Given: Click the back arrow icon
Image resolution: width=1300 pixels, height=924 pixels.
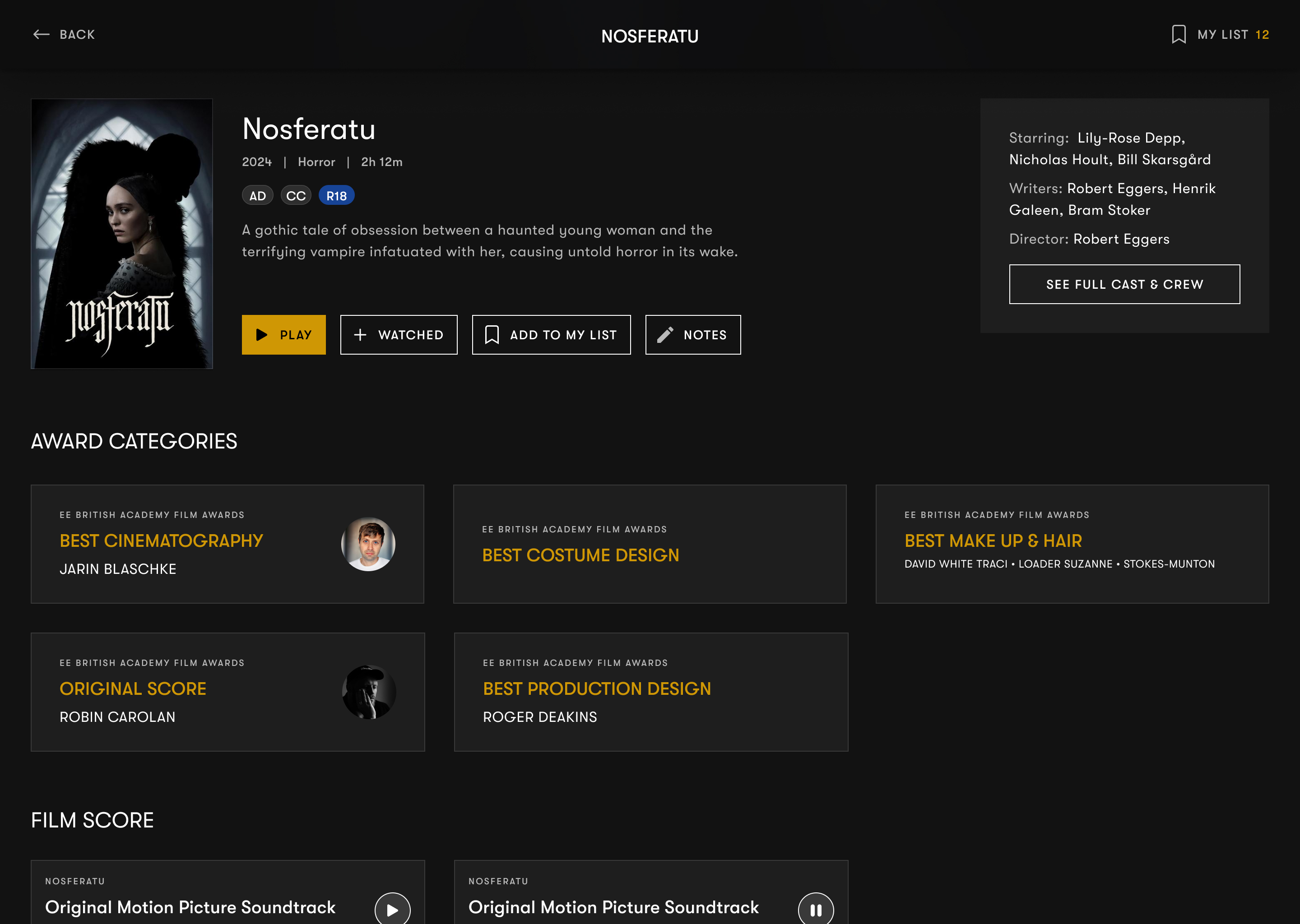Looking at the screenshot, I should click(x=41, y=35).
